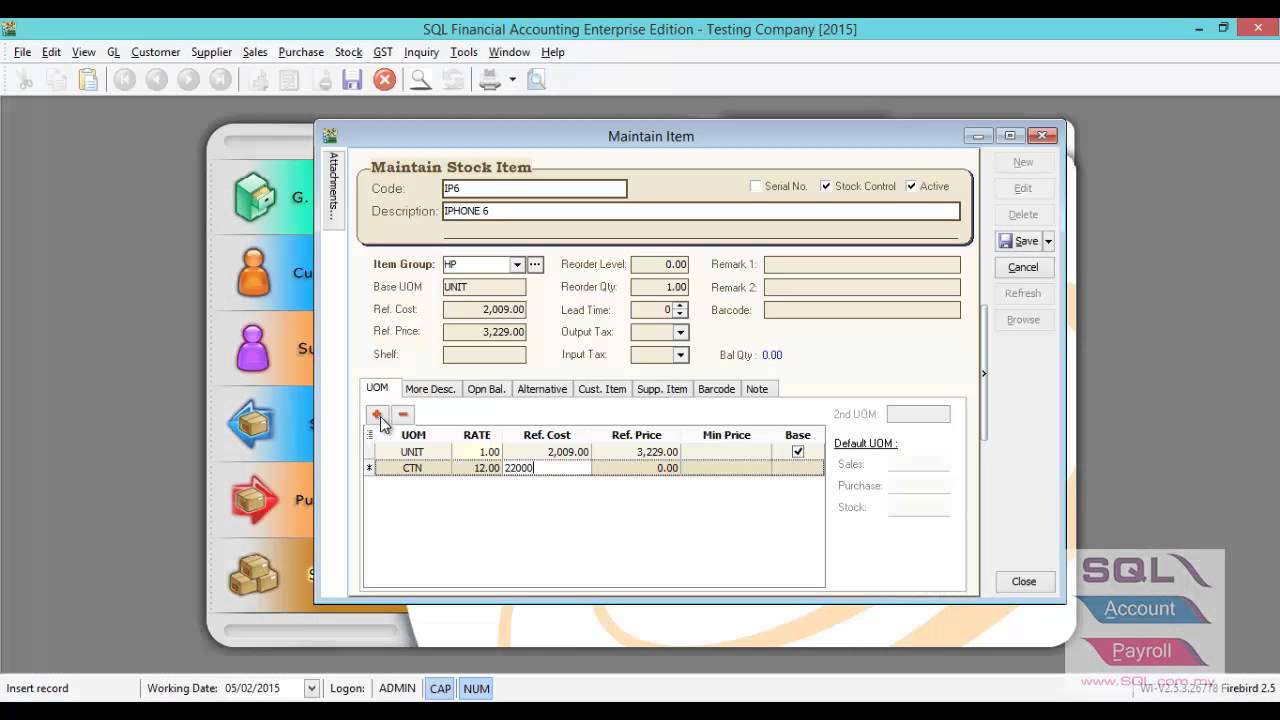Open the Output Tax dropdown
The image size is (1280, 720).
(681, 332)
